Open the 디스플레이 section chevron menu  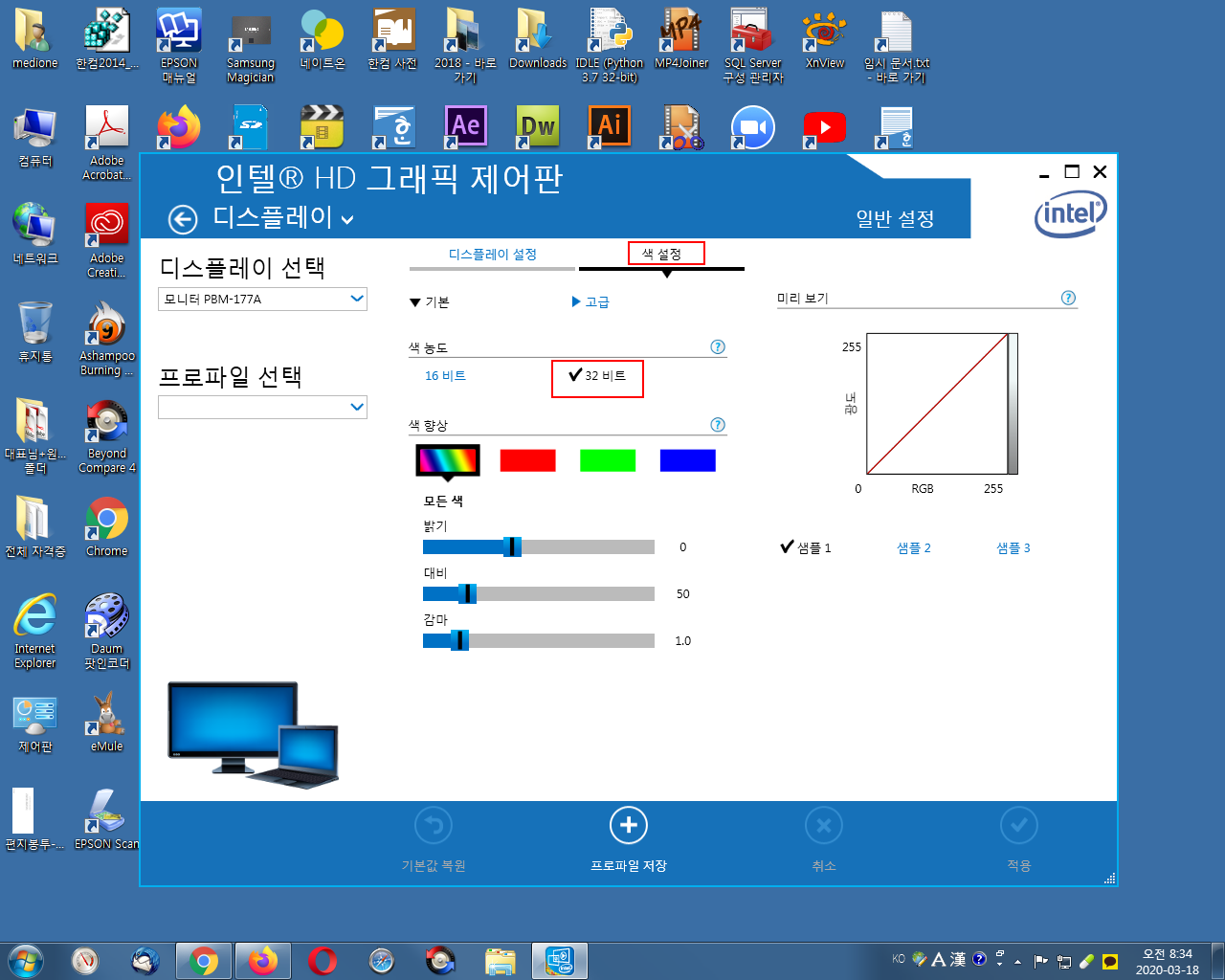coord(347,220)
